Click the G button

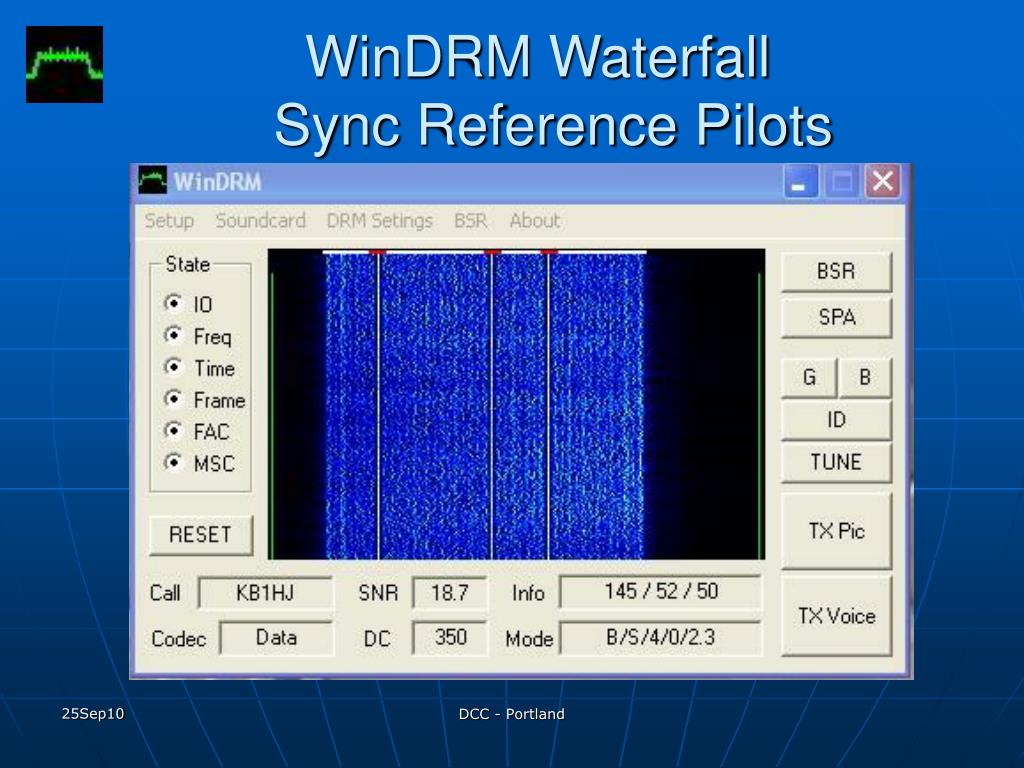coord(809,377)
